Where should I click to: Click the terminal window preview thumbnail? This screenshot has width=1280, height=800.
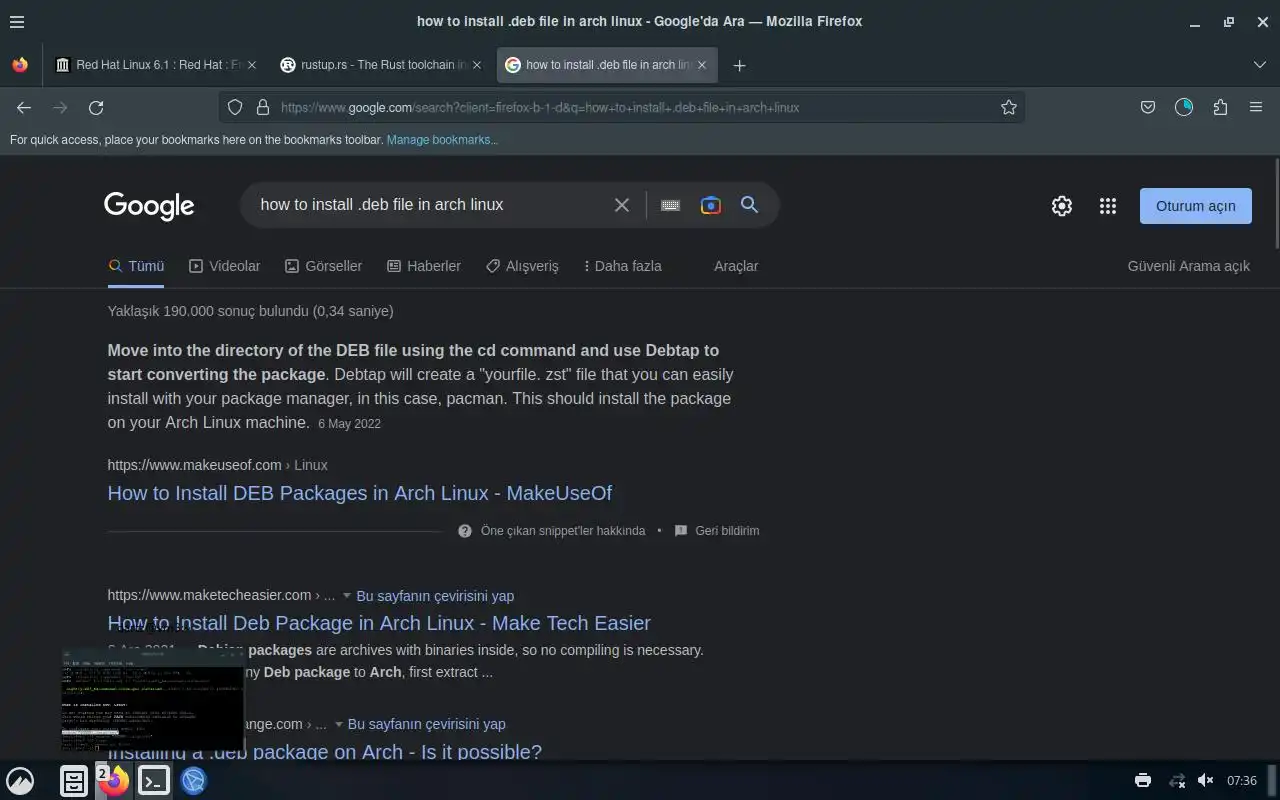pos(153,700)
